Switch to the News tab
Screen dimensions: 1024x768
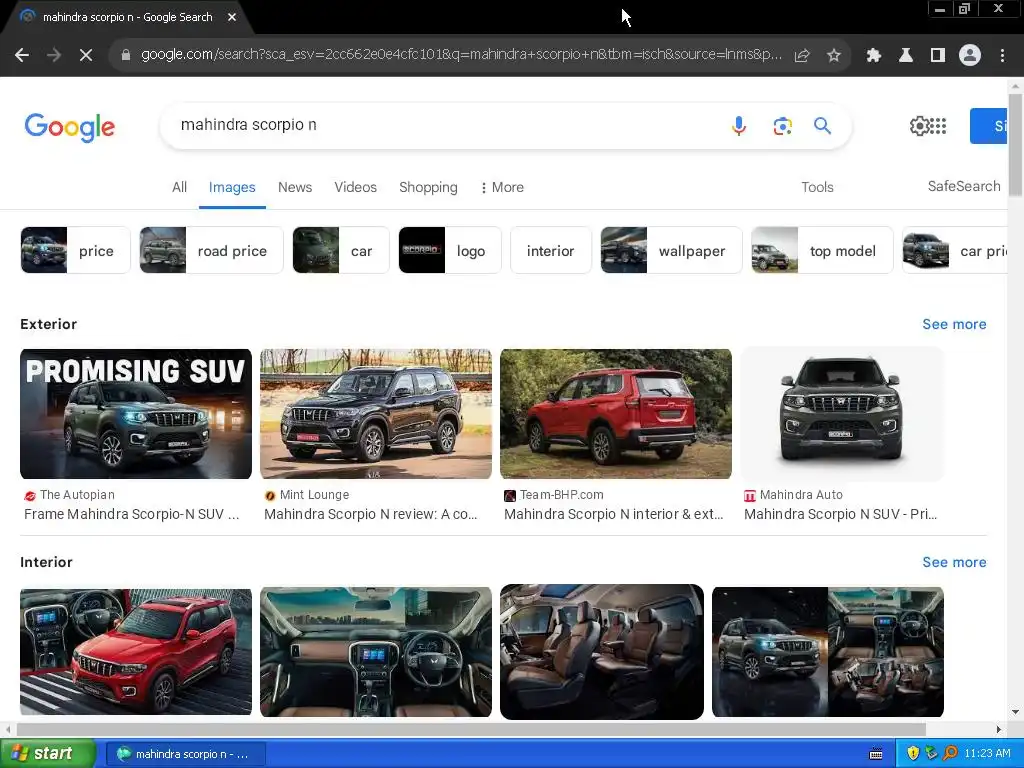coord(295,187)
